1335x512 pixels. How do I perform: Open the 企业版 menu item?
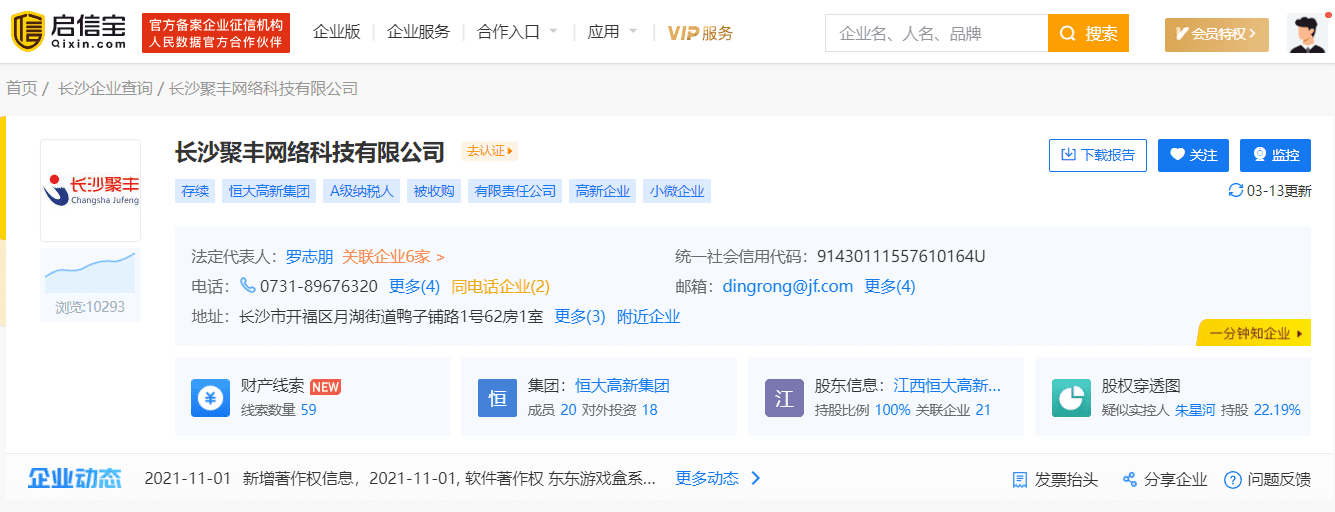click(336, 32)
